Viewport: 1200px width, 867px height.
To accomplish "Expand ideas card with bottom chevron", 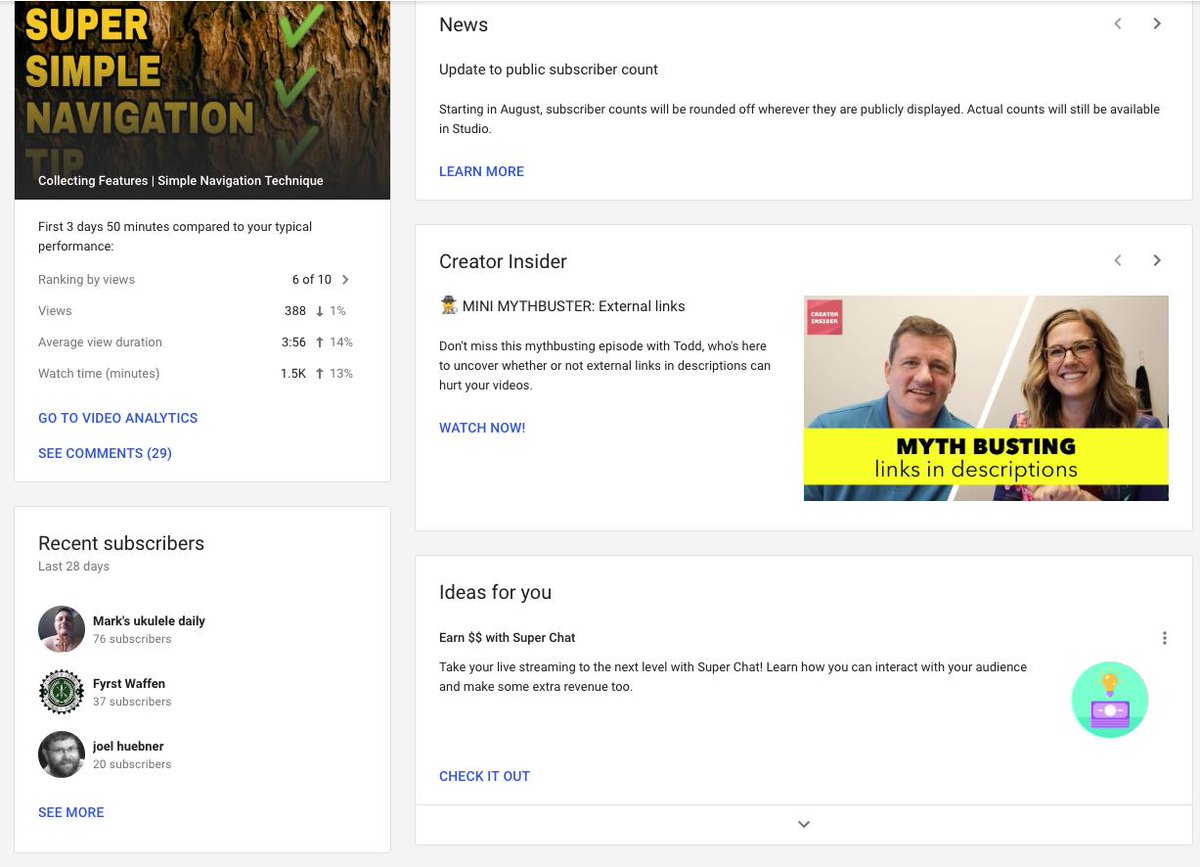I will click(803, 824).
